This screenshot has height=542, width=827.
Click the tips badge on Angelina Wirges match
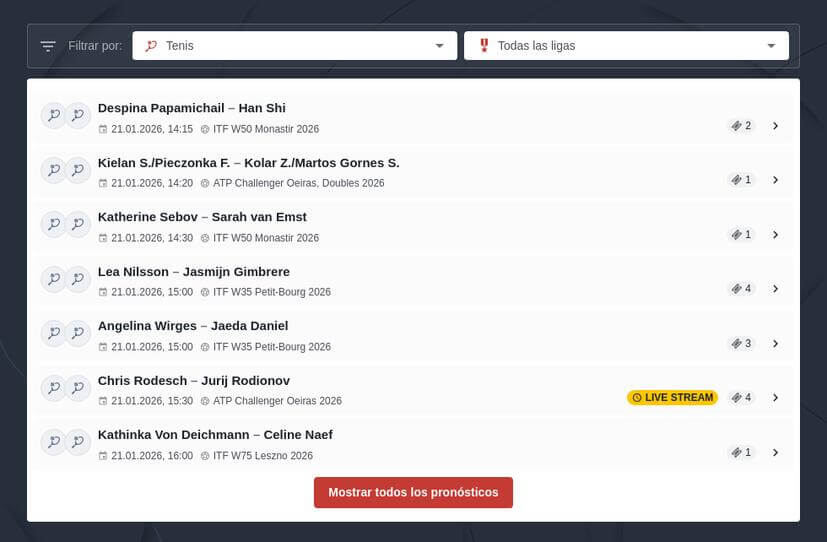741,344
